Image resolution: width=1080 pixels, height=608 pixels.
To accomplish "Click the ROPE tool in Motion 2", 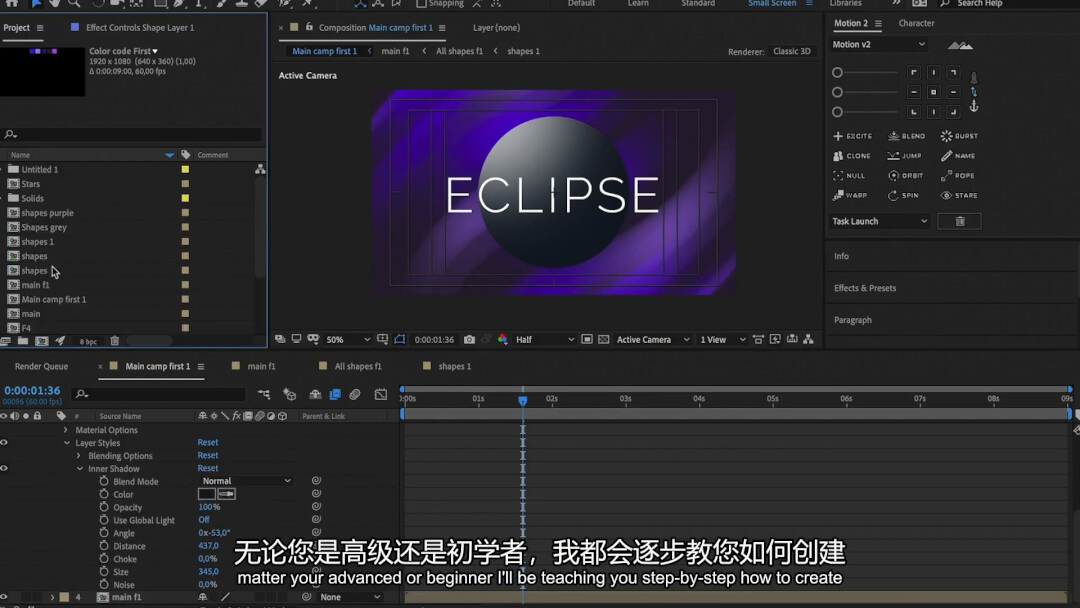I will 957,176.
